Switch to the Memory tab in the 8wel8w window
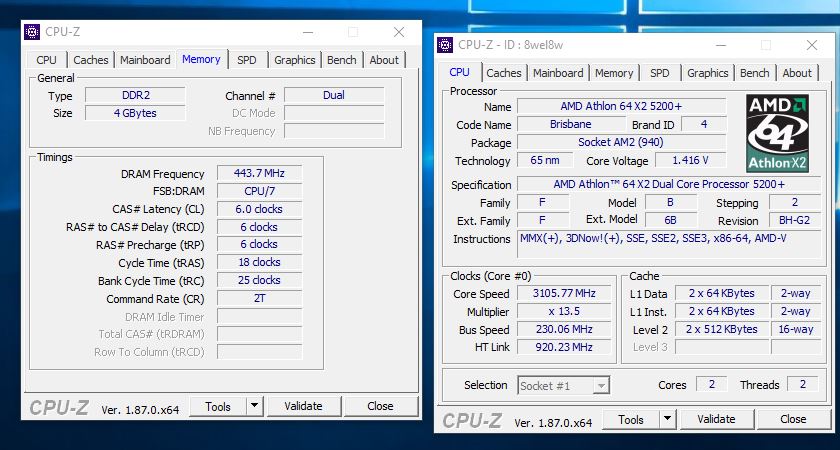 [x=614, y=73]
